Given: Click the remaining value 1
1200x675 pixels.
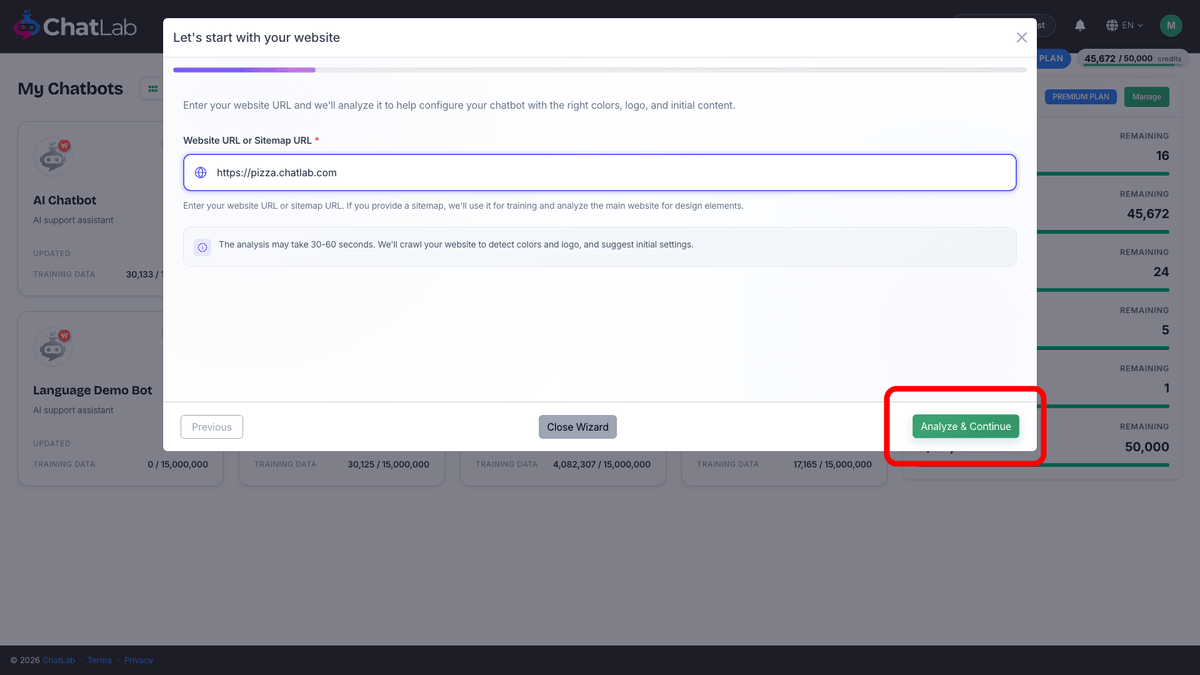Looking at the screenshot, I should (x=1166, y=388).
